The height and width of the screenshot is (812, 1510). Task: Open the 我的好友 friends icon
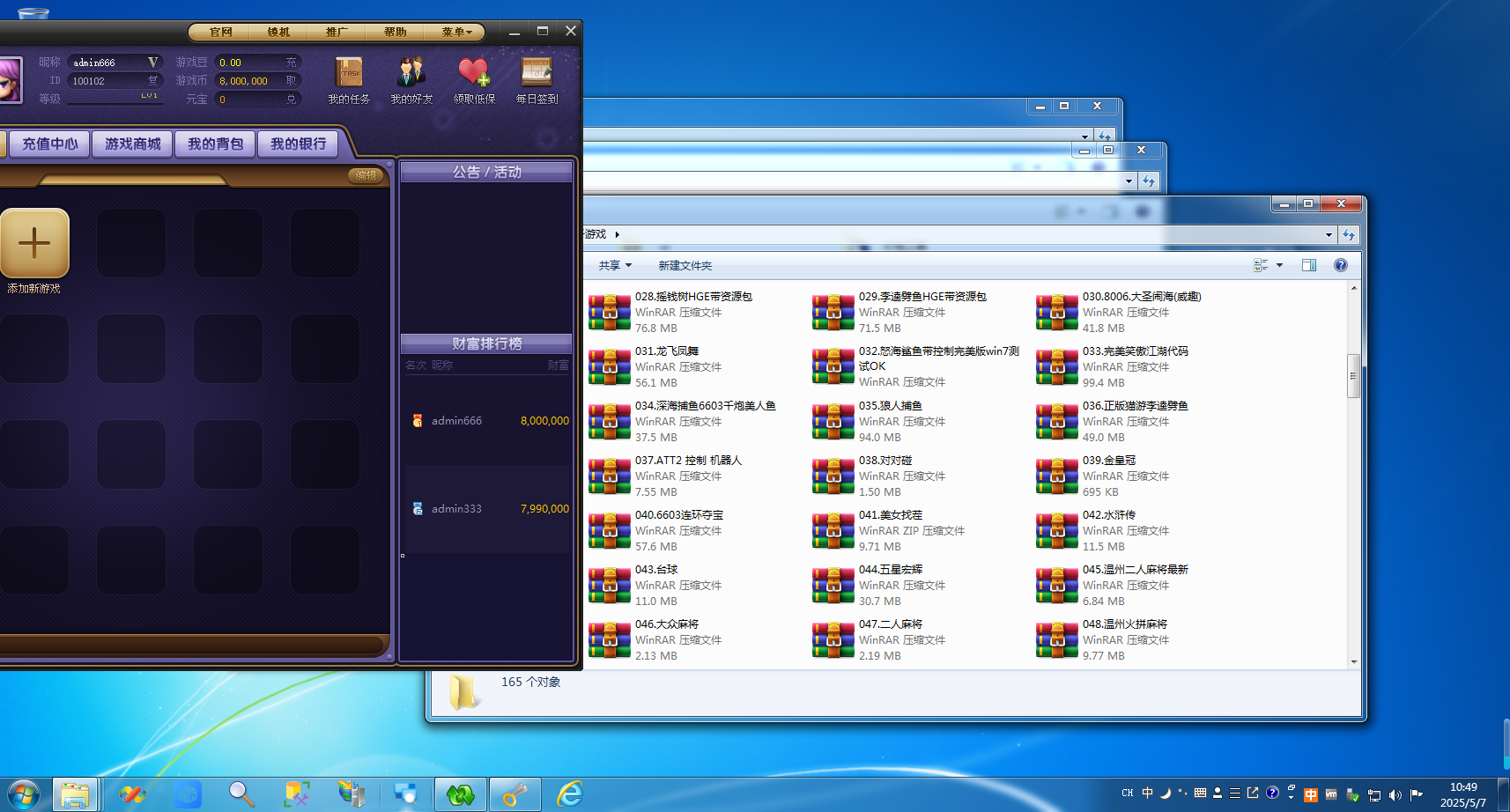411,73
